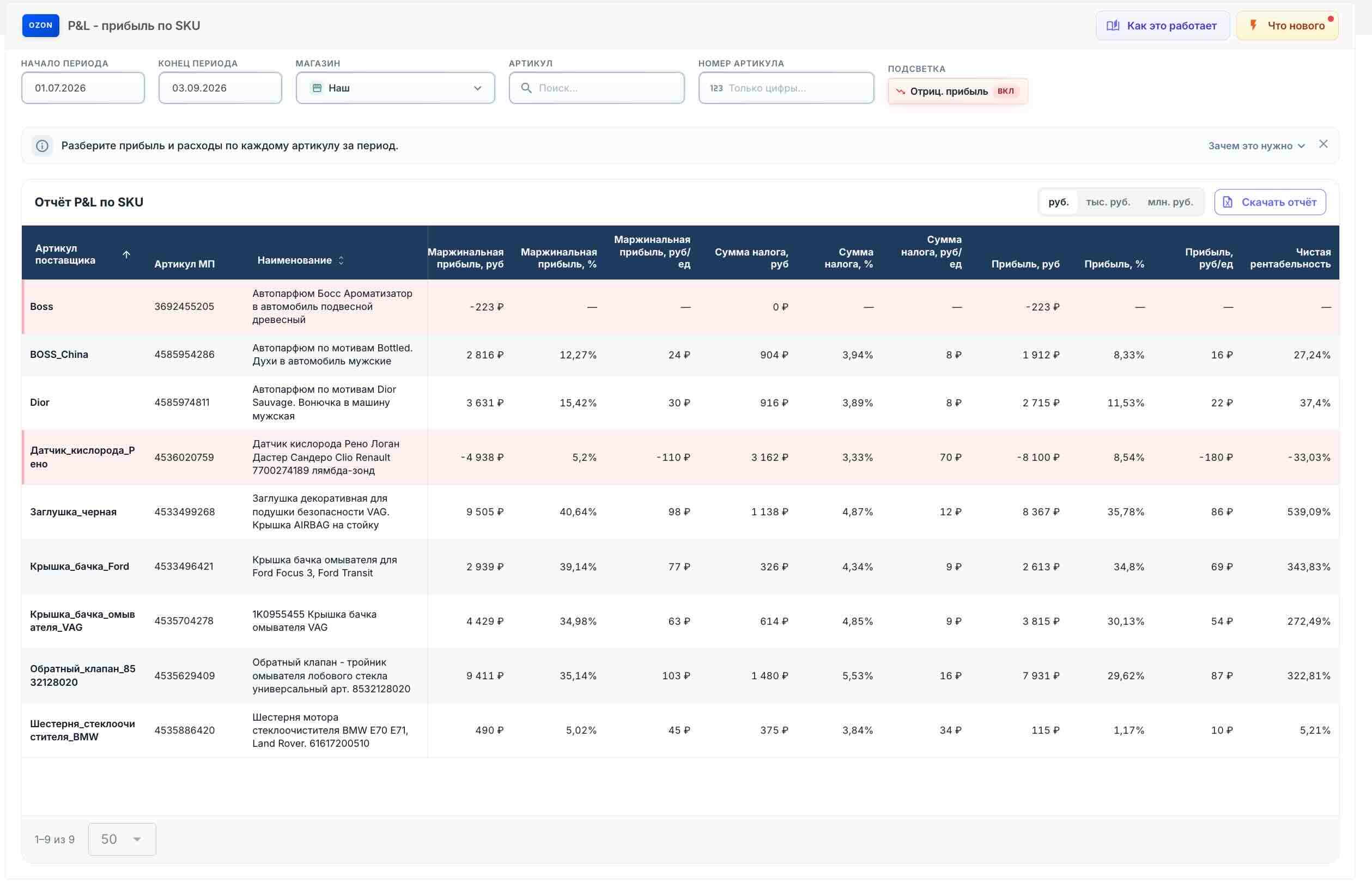1372x889 pixels.
Task: Toggle the Отриц. прибыль highlight switch
Action: (957, 91)
